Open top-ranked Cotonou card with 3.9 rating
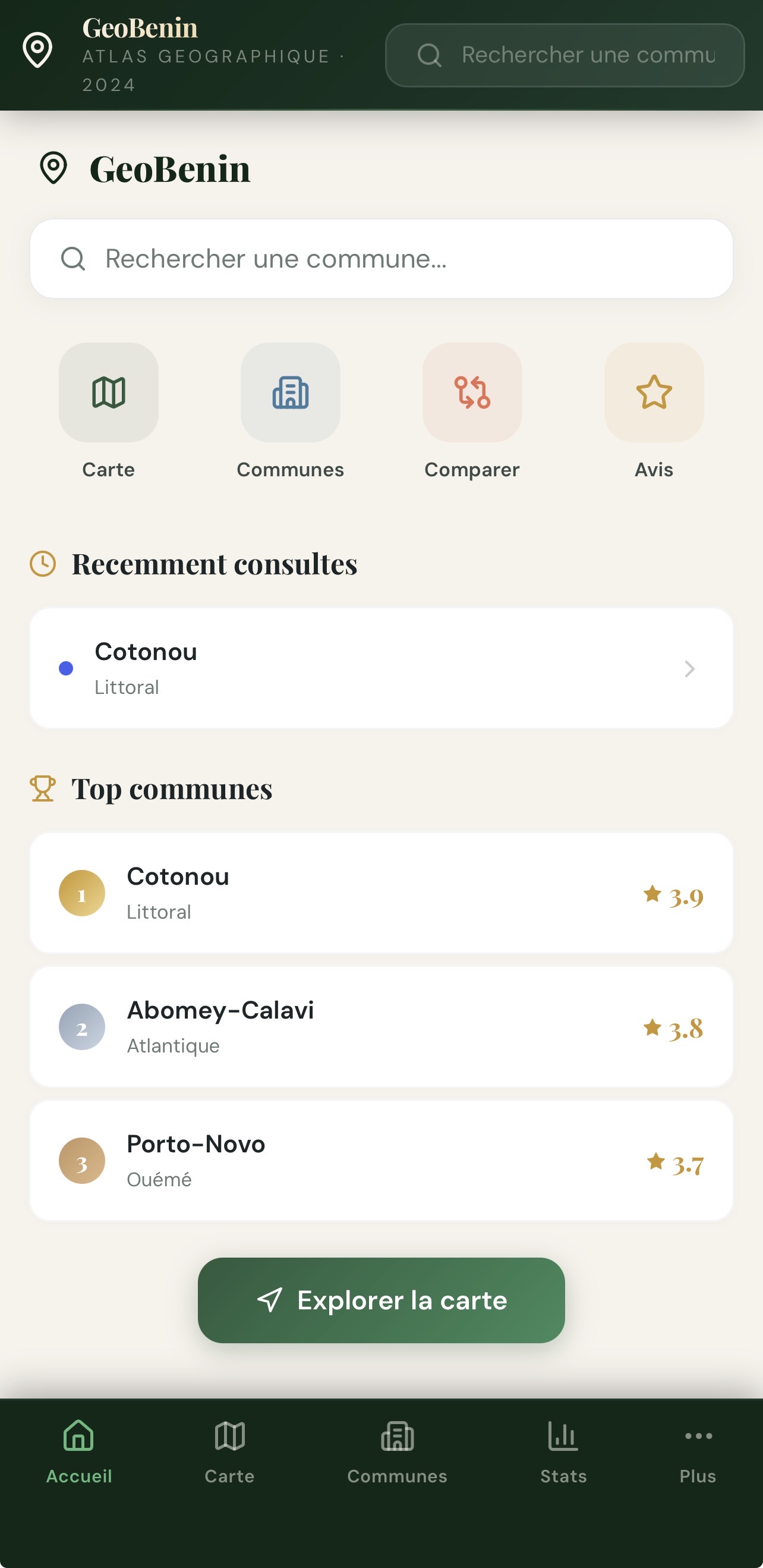The width and height of the screenshot is (763, 1568). click(381, 893)
